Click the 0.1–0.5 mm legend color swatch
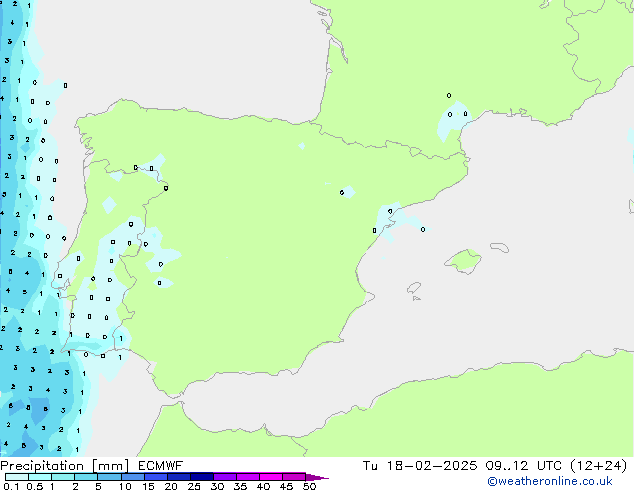This screenshot has width=634, height=490. [x=17, y=477]
